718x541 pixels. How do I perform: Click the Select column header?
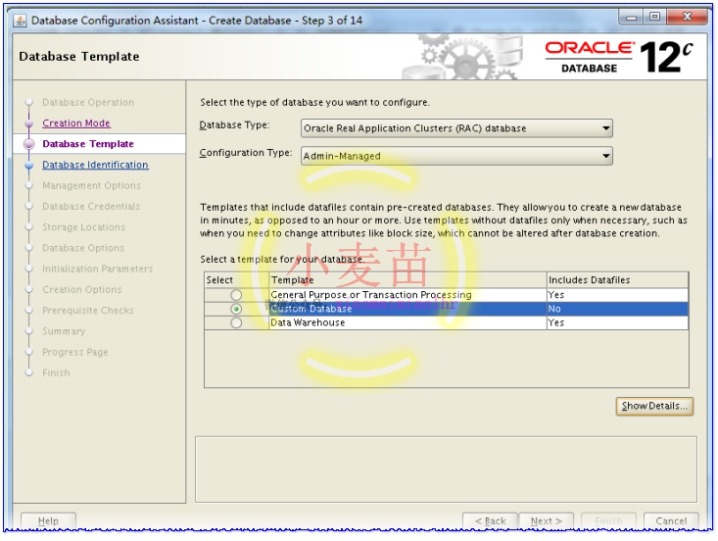point(236,280)
